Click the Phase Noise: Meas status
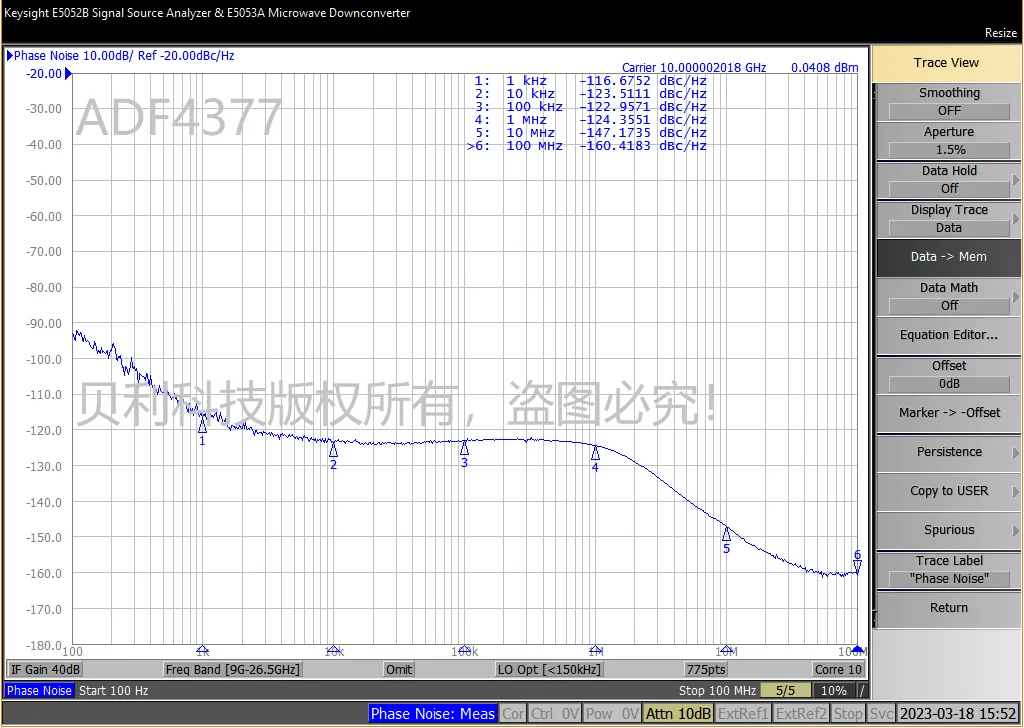The image size is (1024, 728). tap(432, 714)
